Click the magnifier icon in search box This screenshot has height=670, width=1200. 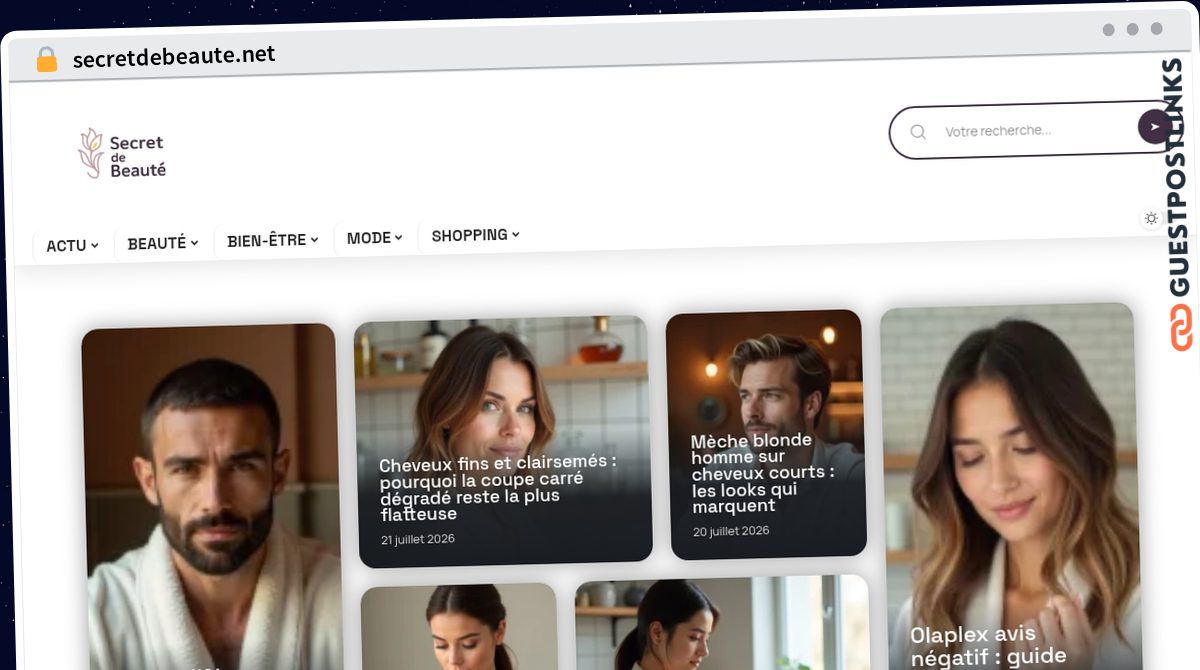[x=918, y=132]
